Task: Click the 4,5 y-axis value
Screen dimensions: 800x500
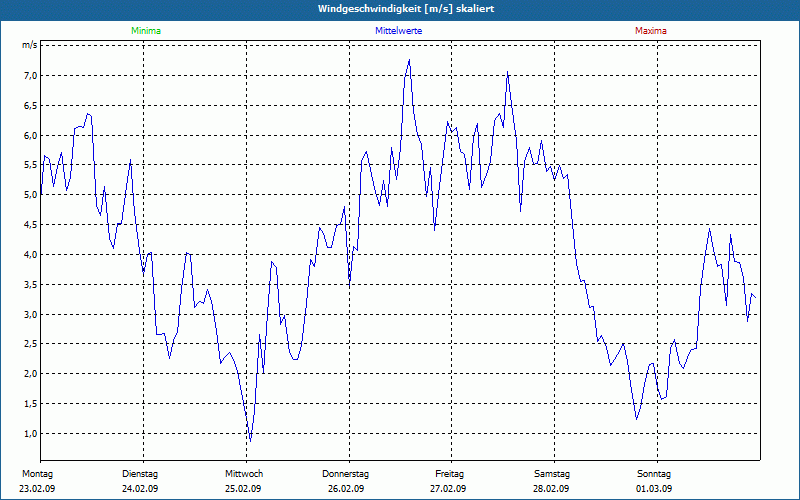Action: [x=31, y=224]
